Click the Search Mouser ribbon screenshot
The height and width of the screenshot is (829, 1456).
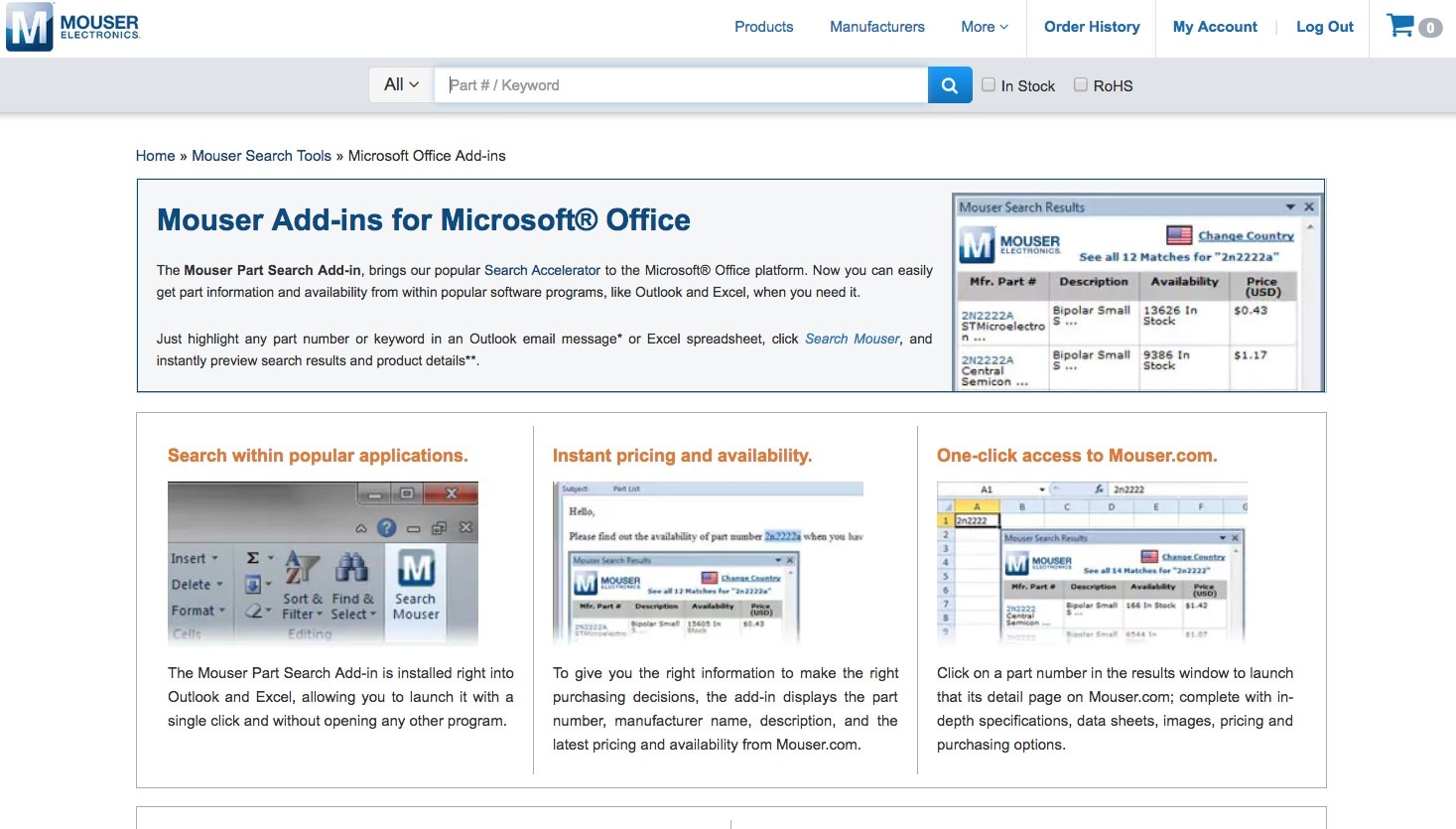(323, 563)
